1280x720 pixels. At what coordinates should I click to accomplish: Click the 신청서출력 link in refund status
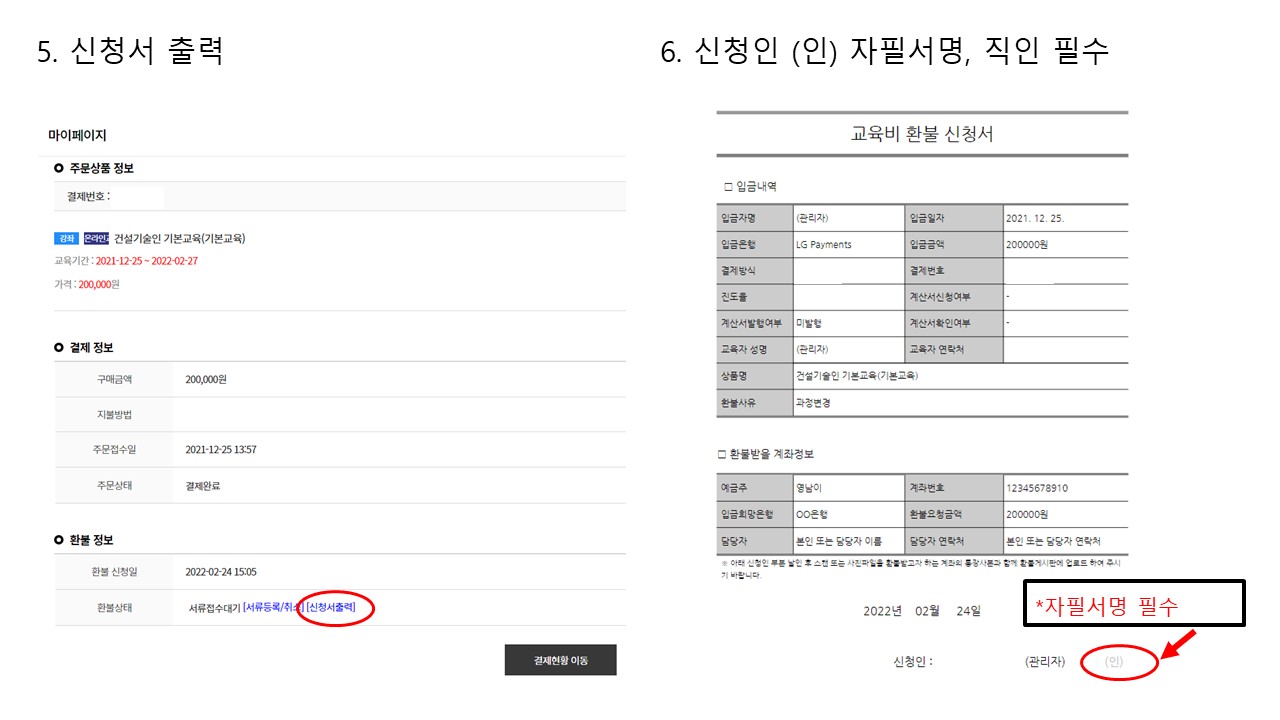331,607
